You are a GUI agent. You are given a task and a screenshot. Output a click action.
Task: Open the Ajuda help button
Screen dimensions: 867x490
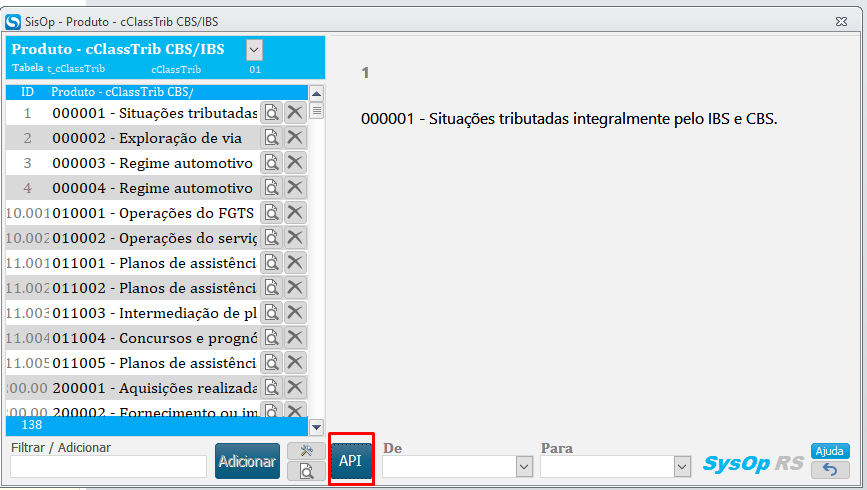(x=830, y=451)
